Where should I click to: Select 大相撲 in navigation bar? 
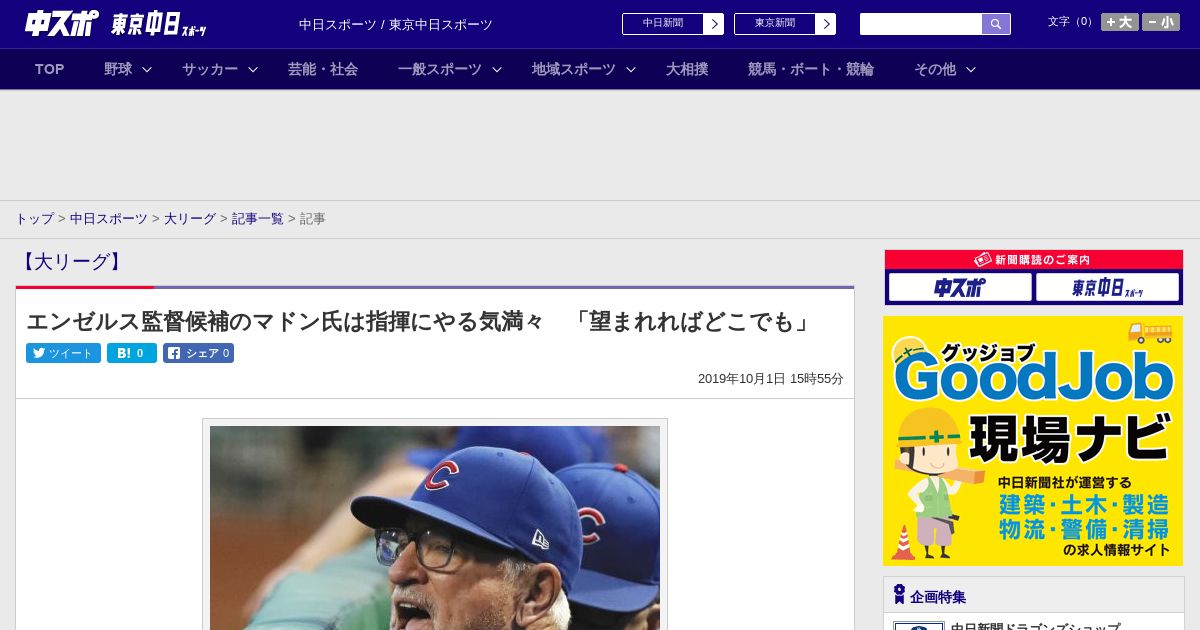[x=687, y=69]
